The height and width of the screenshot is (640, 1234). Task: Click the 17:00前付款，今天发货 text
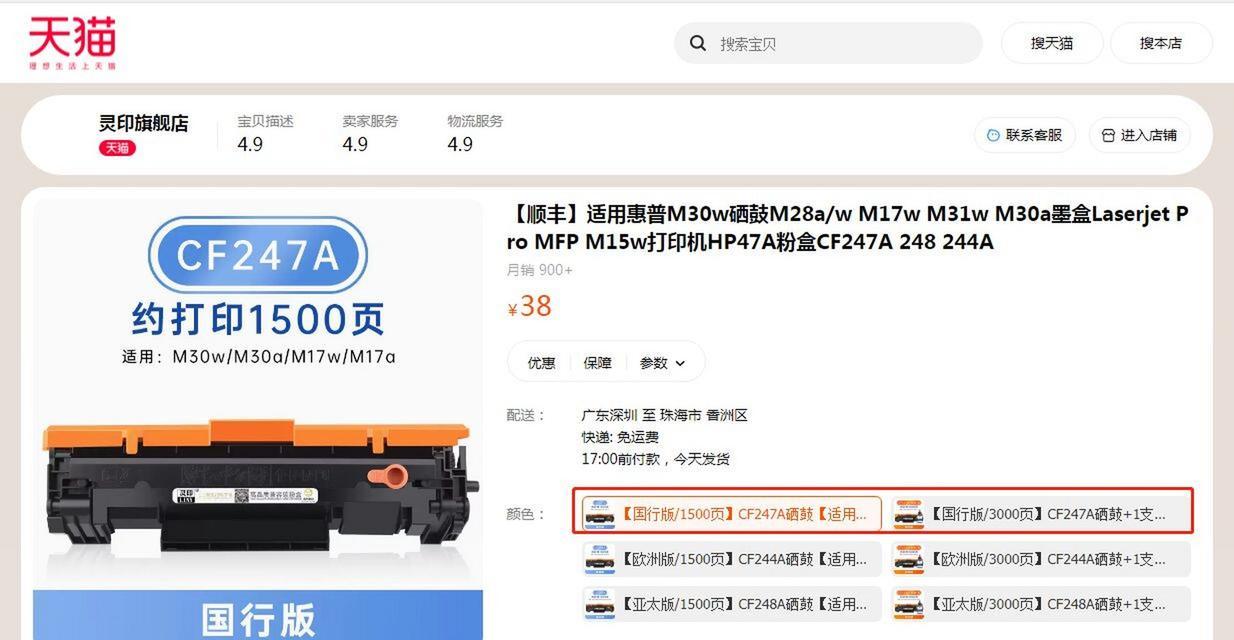(656, 459)
